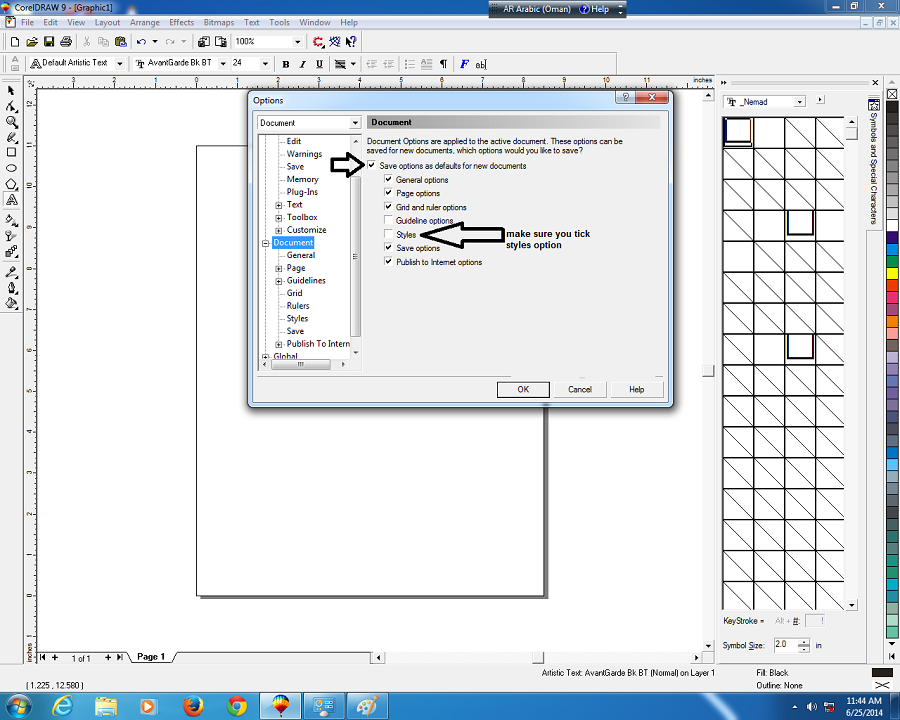900x720 pixels.
Task: Toggle Bold text formatting
Action: pos(286,64)
